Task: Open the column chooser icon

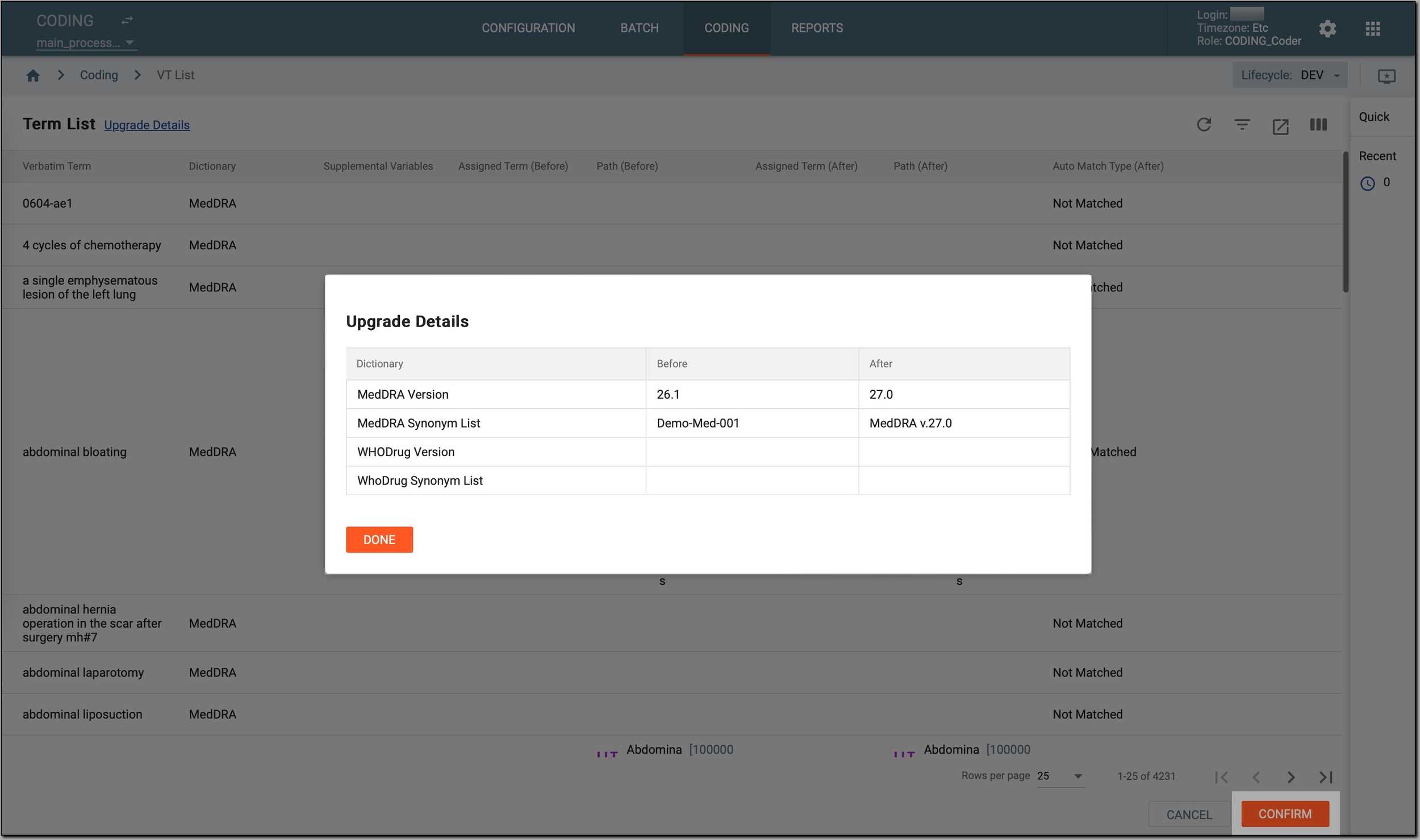Action: click(1318, 124)
